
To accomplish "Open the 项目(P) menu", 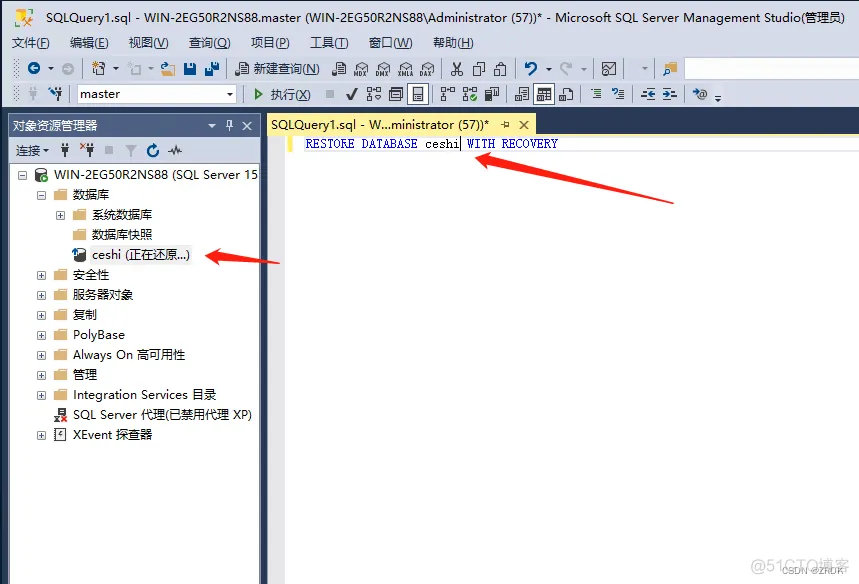I will click(270, 43).
